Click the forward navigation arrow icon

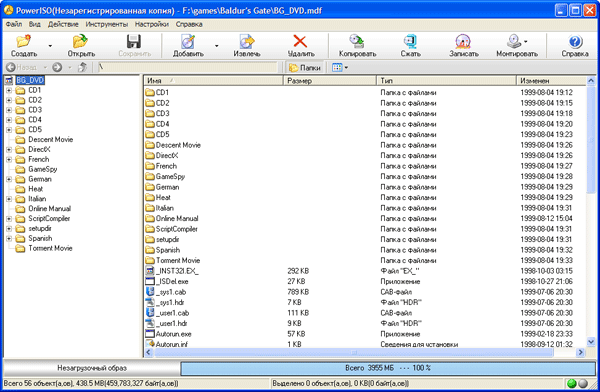pos(57,67)
